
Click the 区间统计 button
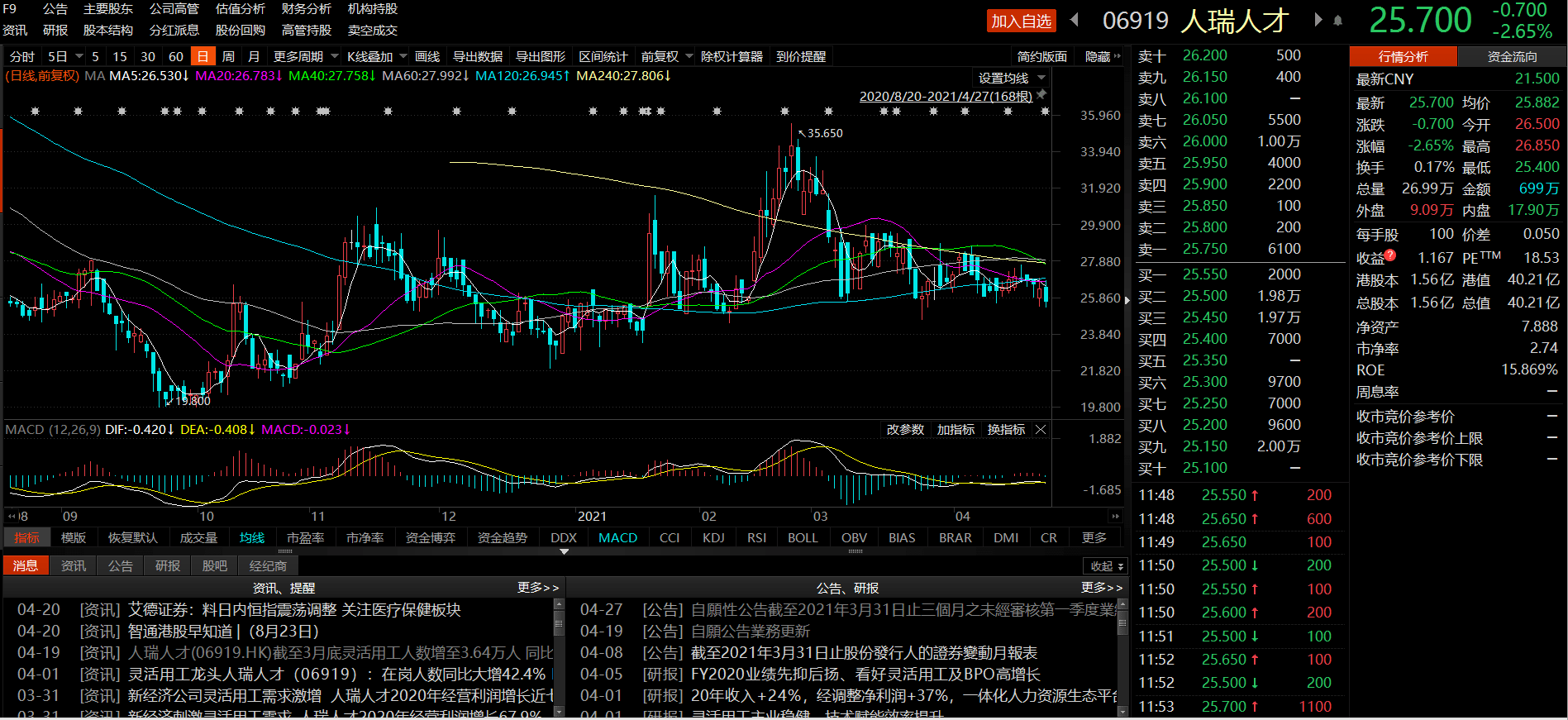tap(603, 56)
